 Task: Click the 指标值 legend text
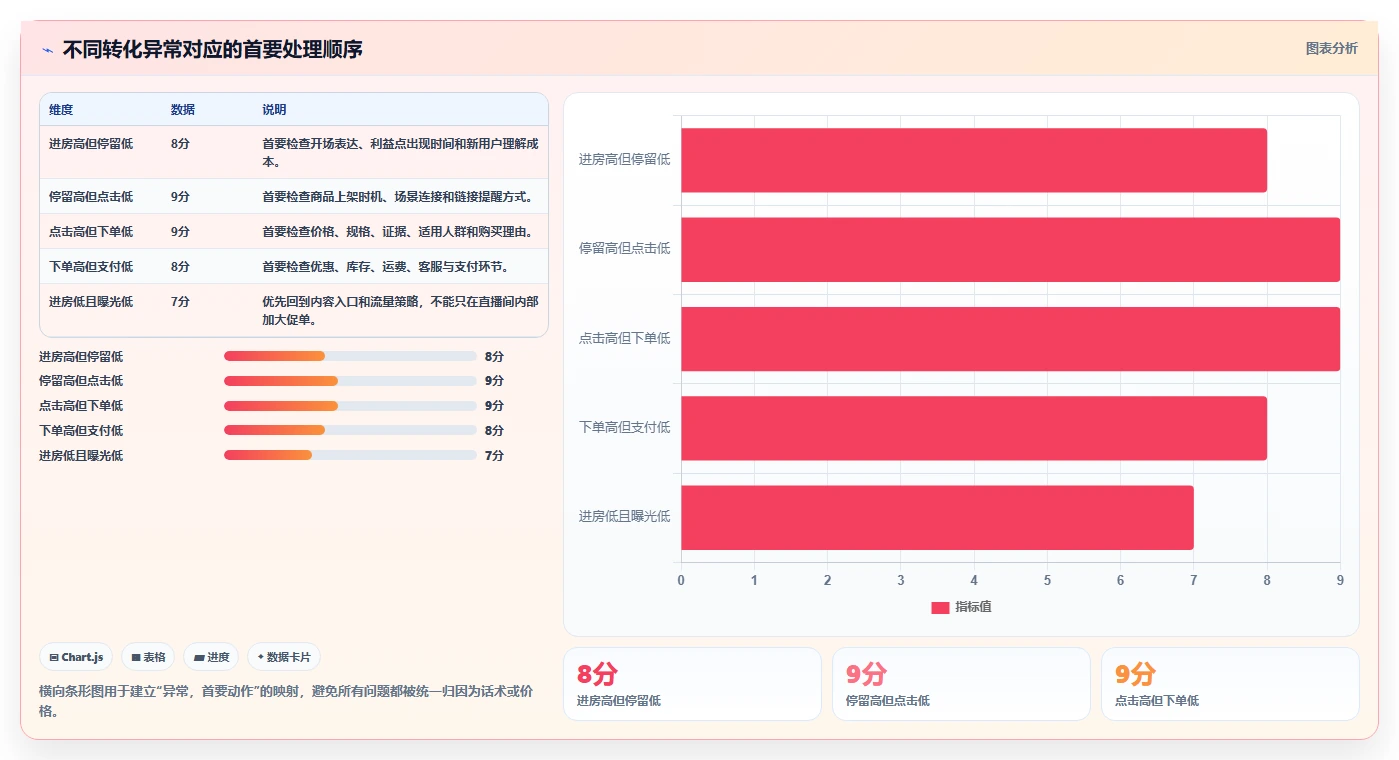tap(973, 608)
